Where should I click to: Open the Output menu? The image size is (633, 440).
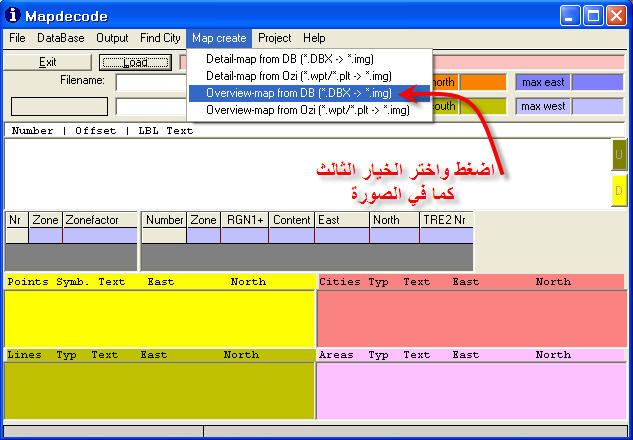coord(112,38)
